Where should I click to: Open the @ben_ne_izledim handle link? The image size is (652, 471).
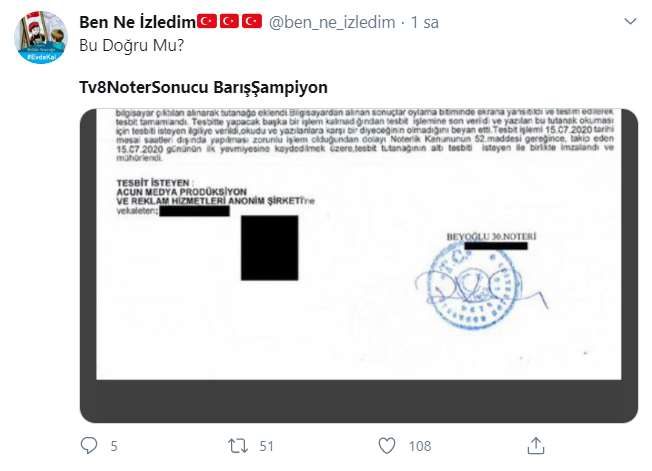click(x=332, y=22)
